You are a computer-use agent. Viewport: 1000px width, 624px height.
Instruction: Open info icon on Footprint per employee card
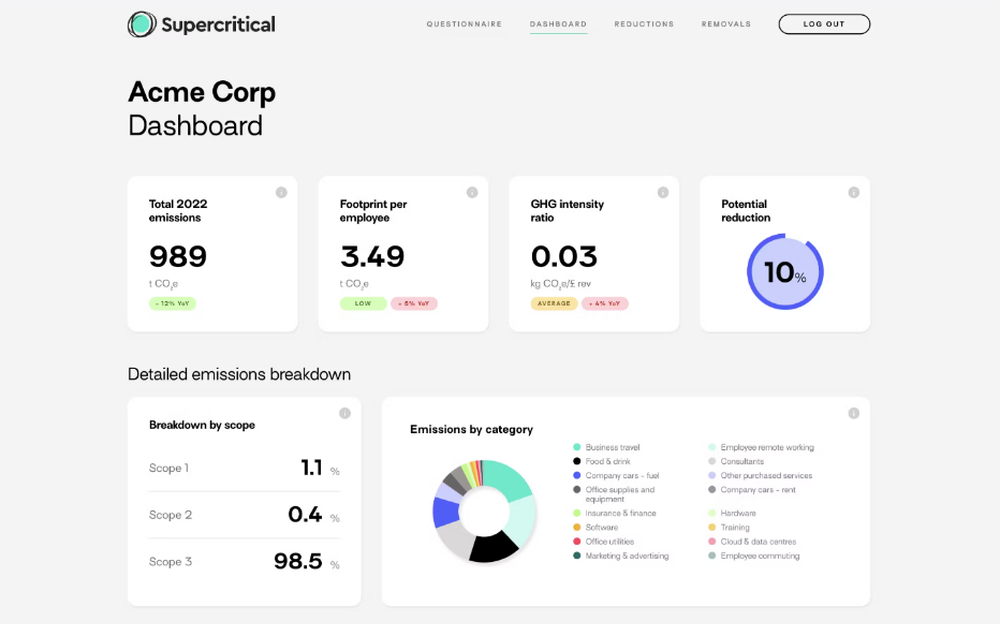coord(472,192)
